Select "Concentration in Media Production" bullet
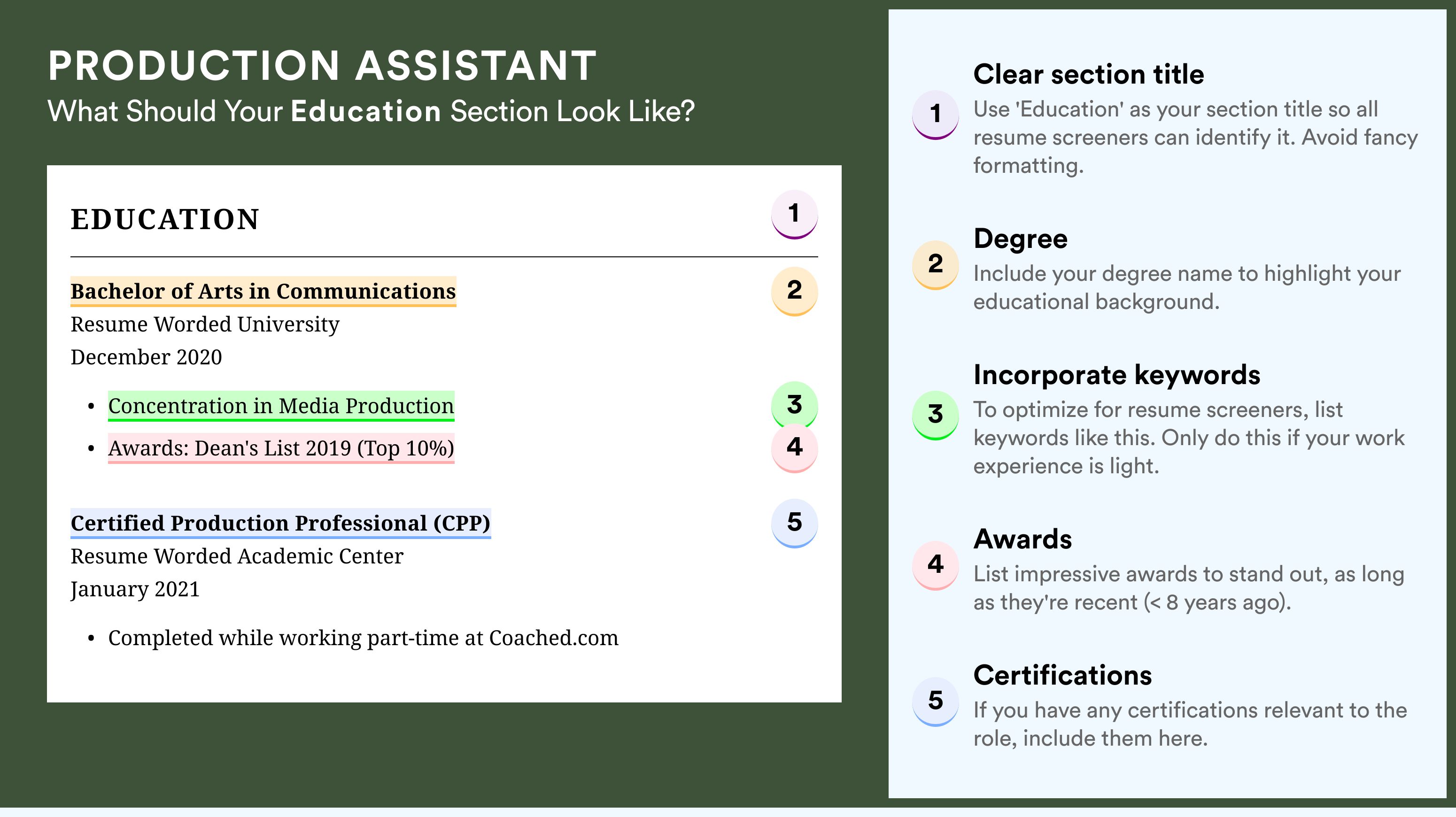1456x817 pixels. [x=281, y=406]
